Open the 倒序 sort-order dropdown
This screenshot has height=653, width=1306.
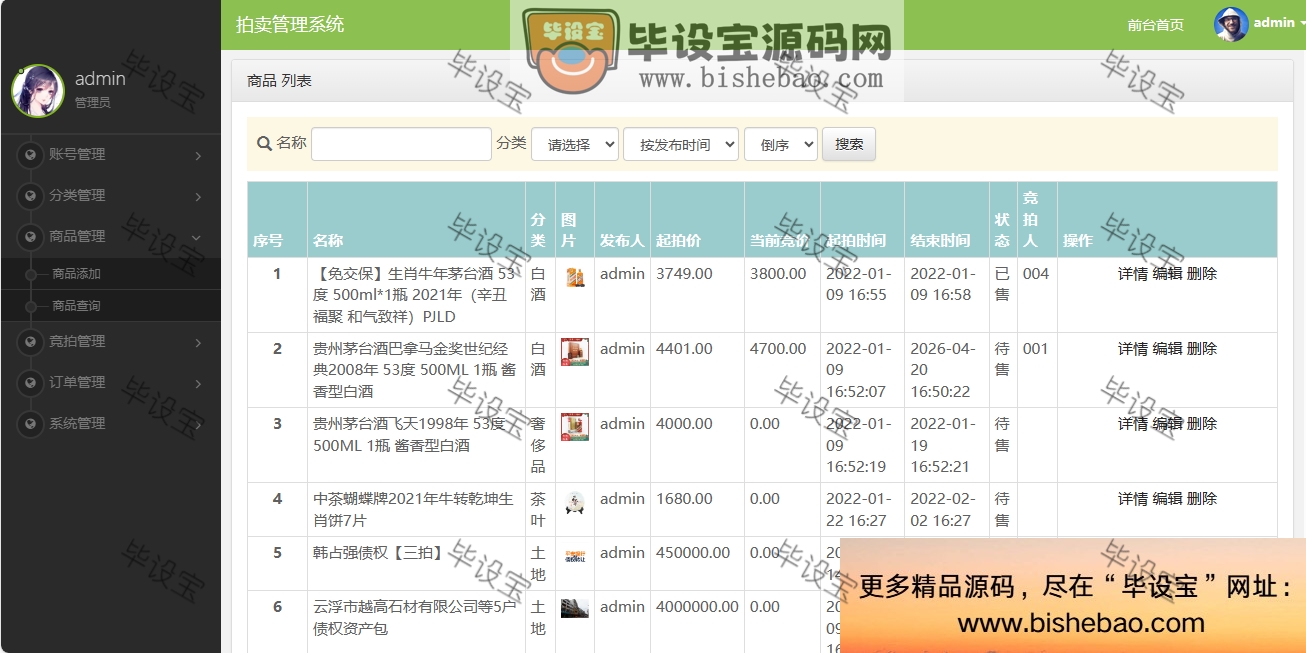coord(781,144)
